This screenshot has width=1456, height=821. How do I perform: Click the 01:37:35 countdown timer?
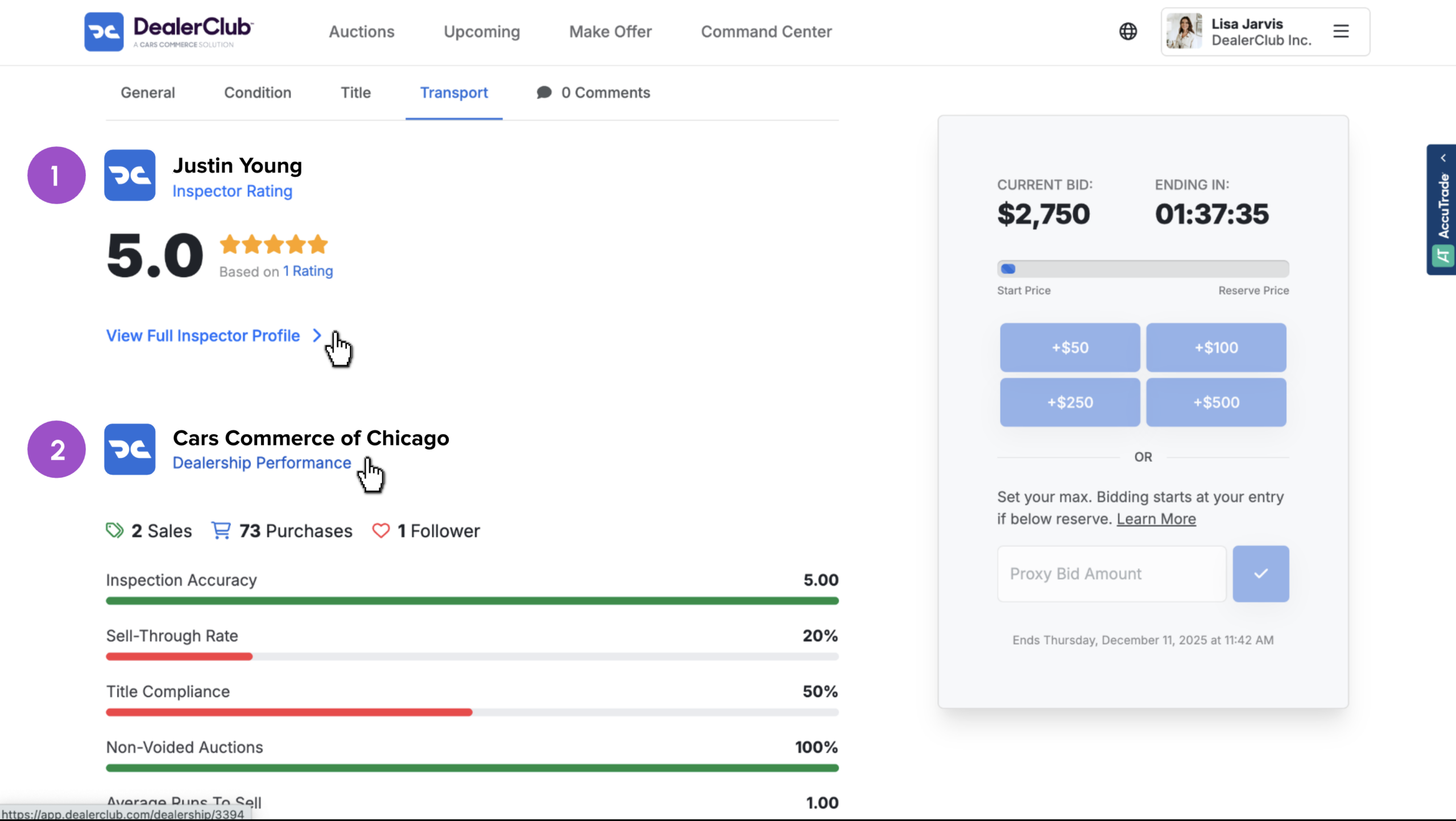1211,214
